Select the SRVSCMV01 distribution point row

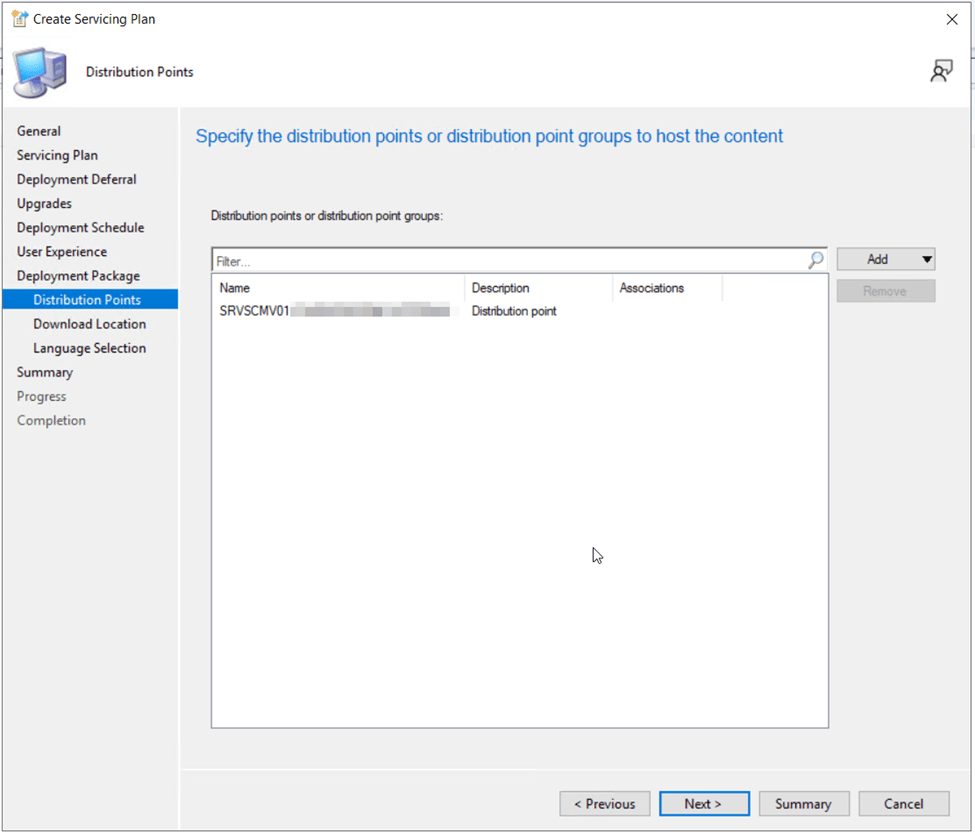(x=335, y=311)
